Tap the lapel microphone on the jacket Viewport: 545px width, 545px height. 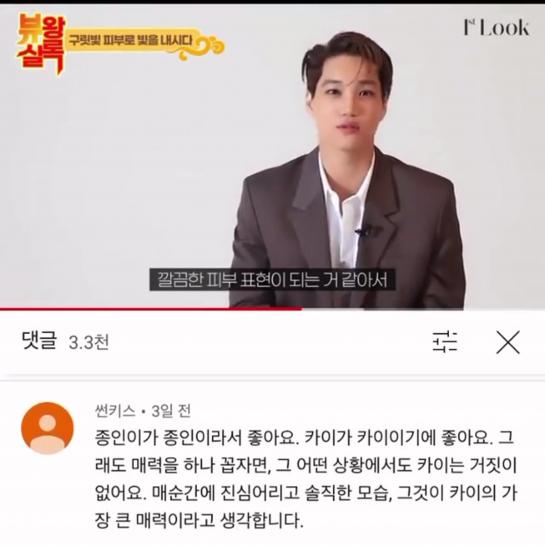click(x=363, y=231)
